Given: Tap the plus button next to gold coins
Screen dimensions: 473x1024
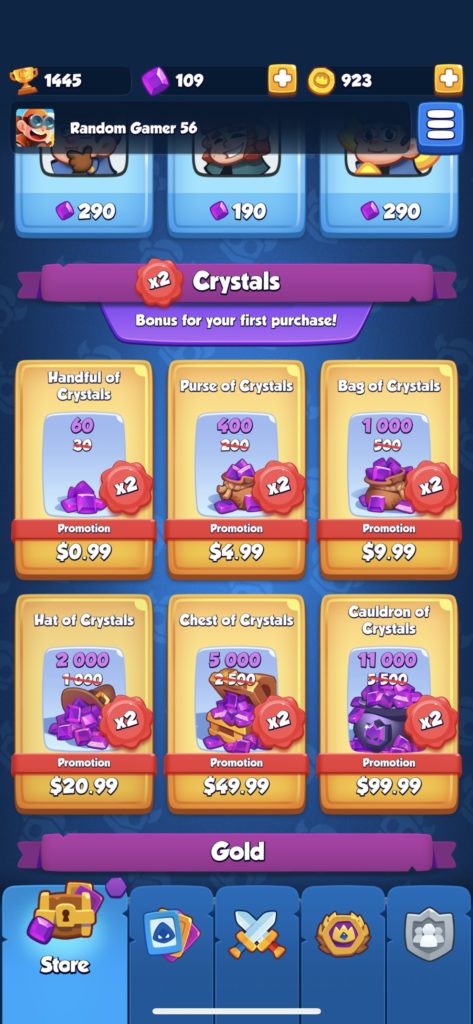Looking at the screenshot, I should [449, 80].
